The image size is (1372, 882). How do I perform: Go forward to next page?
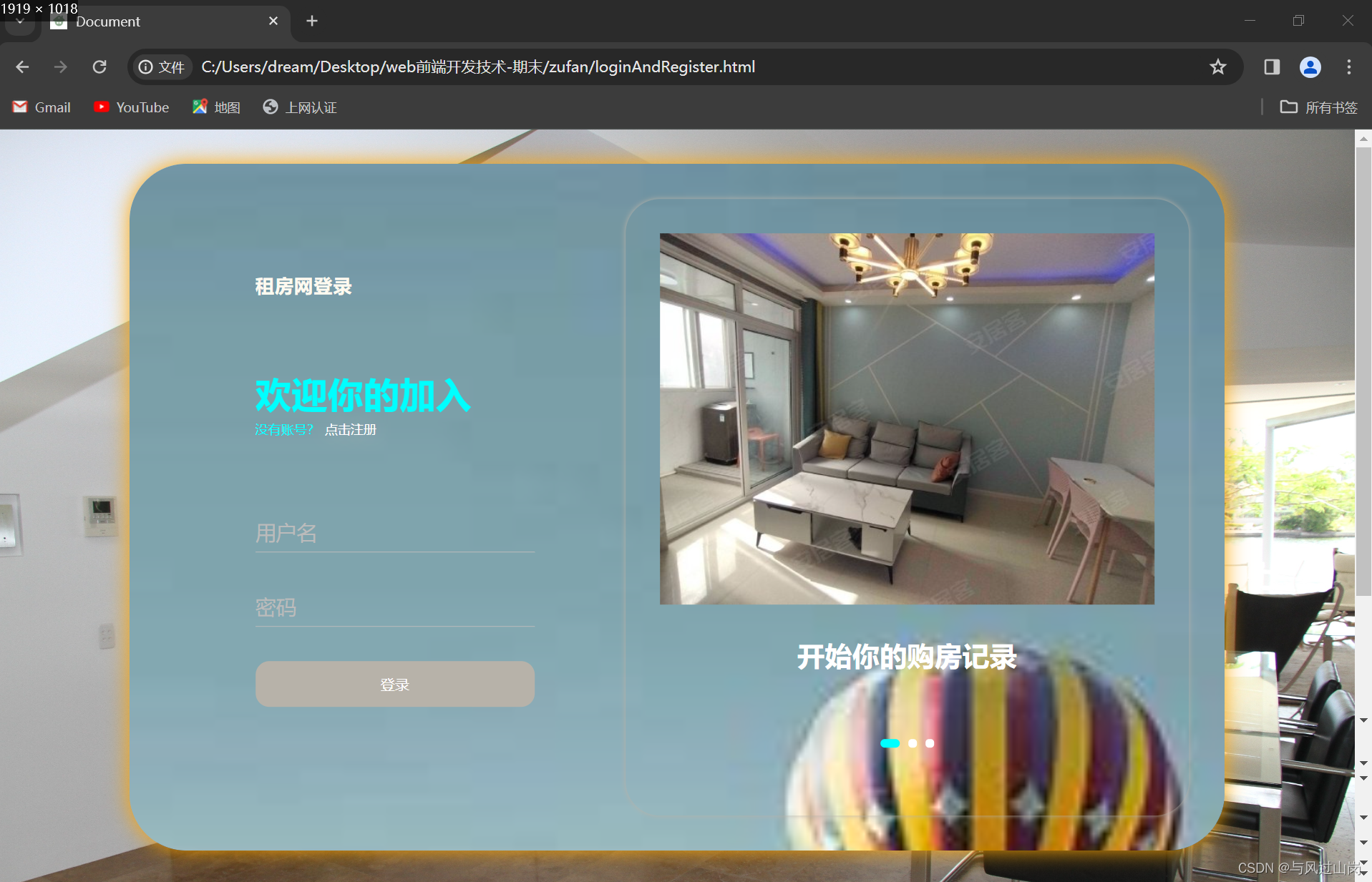point(61,67)
